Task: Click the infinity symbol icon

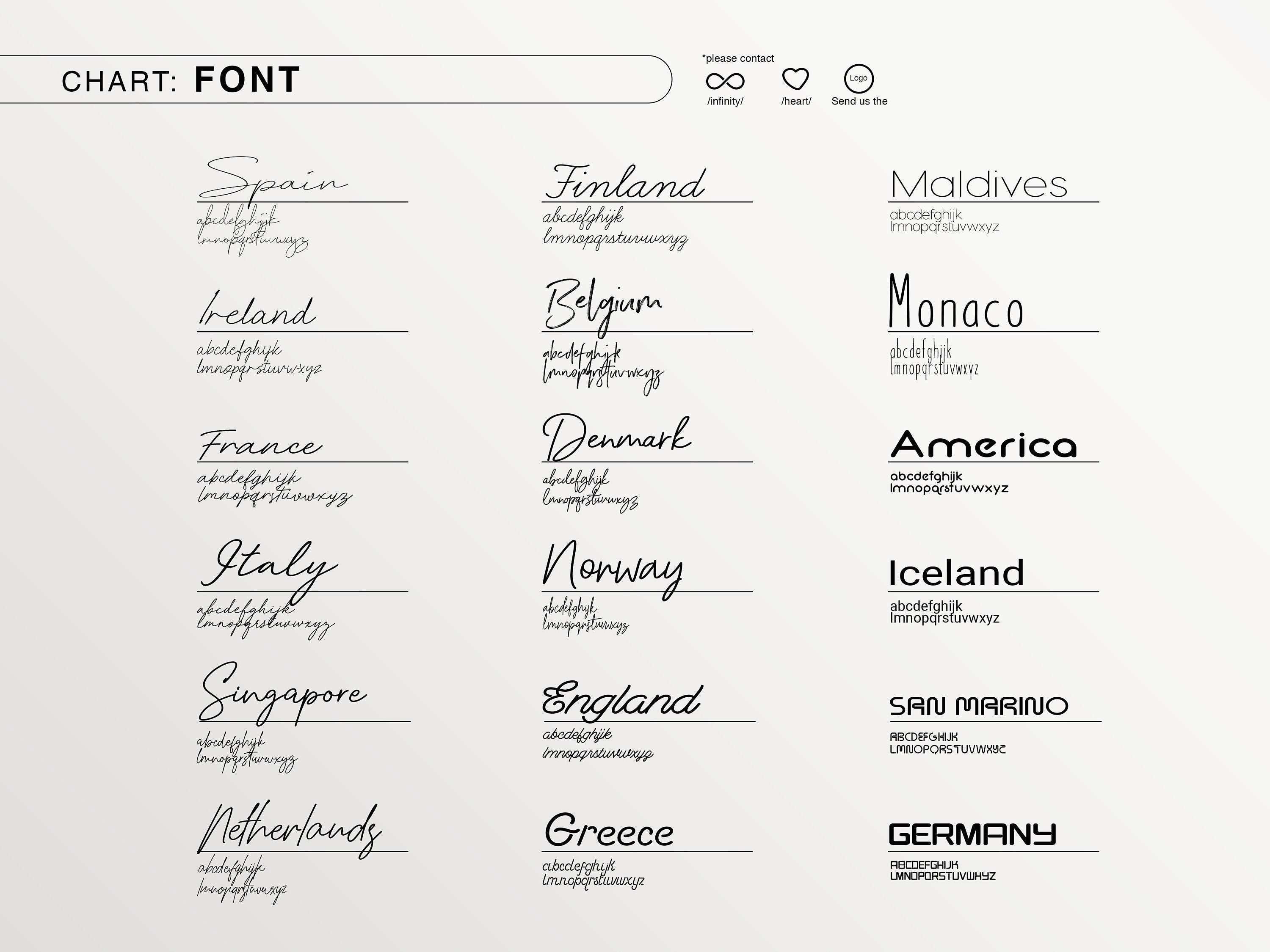Action: pos(725,81)
